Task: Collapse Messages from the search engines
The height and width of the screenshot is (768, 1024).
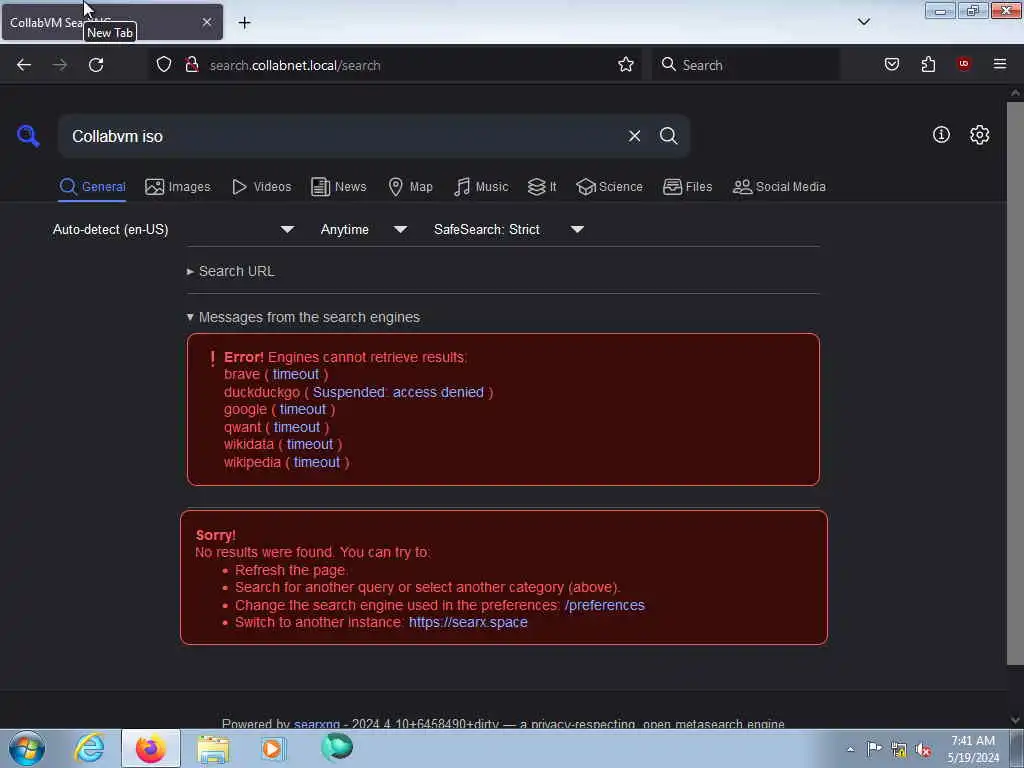Action: [x=303, y=317]
